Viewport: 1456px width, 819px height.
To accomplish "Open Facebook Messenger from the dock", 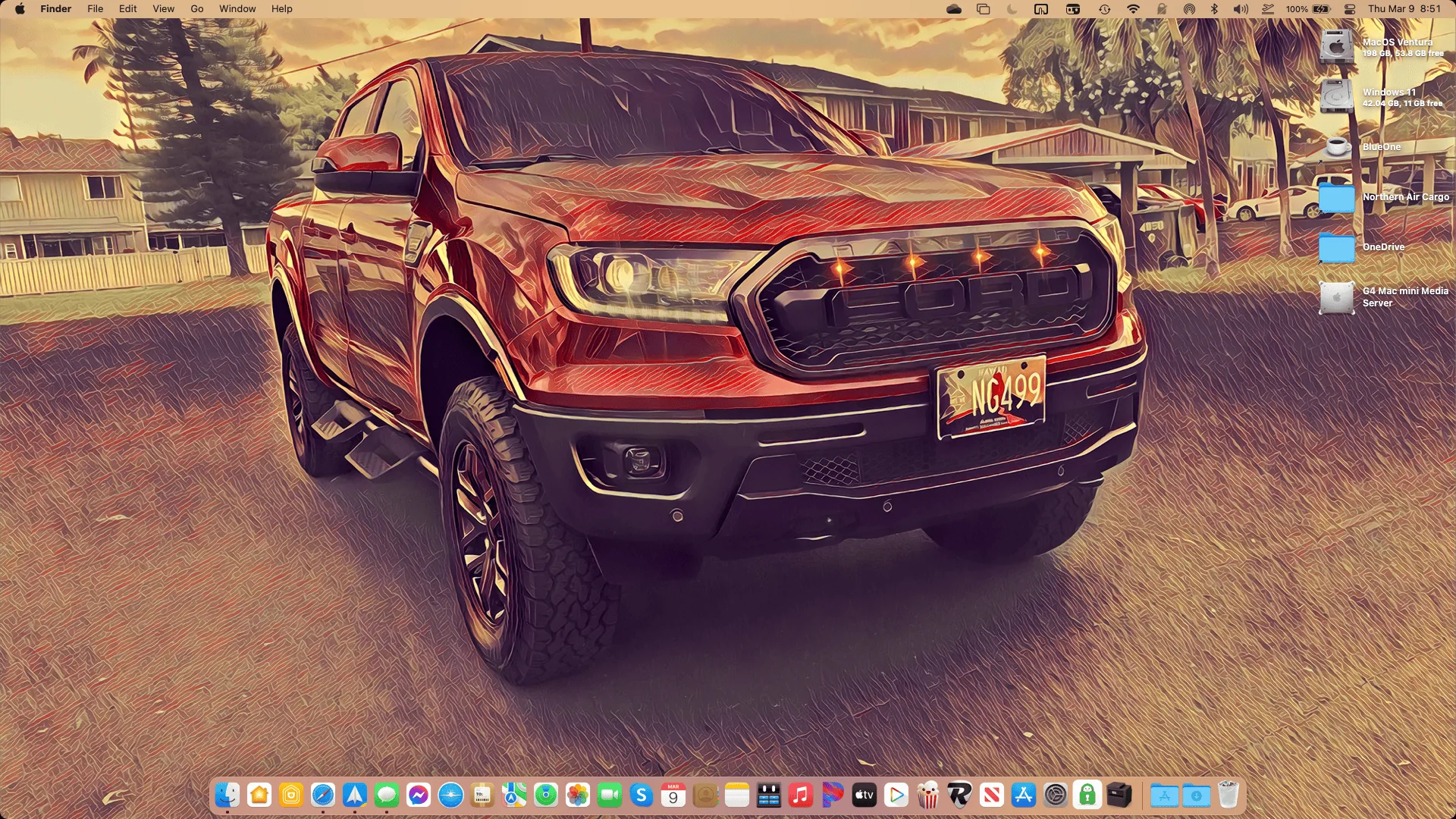I will pyautogui.click(x=419, y=795).
